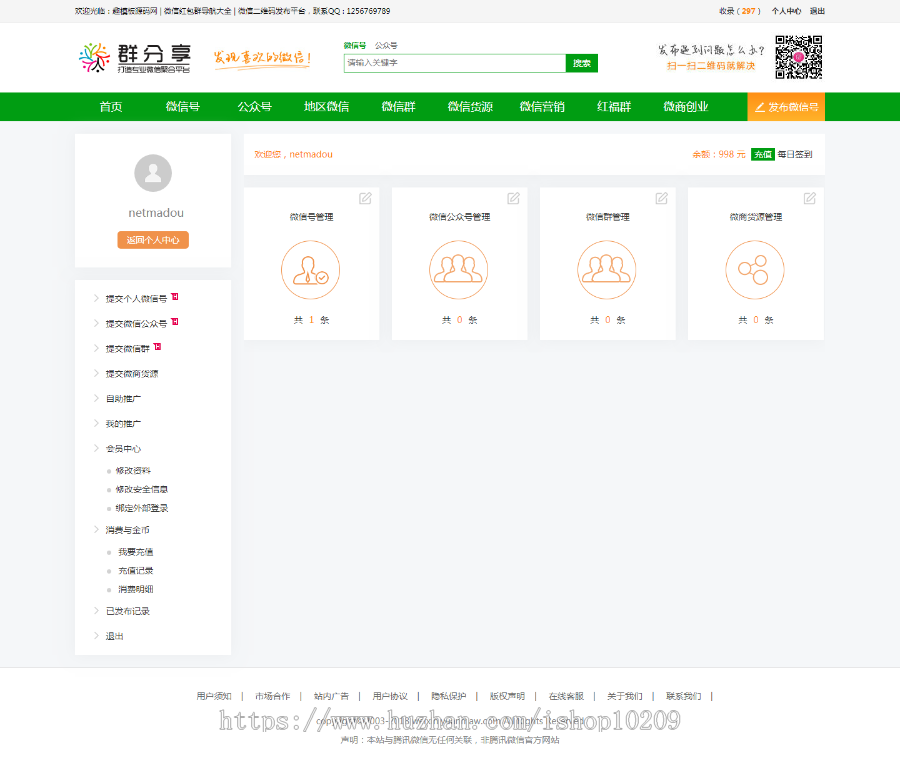The height and width of the screenshot is (768, 900).
Task: Click edit pencil icon on 微商货源管理 card
Action: point(809,198)
